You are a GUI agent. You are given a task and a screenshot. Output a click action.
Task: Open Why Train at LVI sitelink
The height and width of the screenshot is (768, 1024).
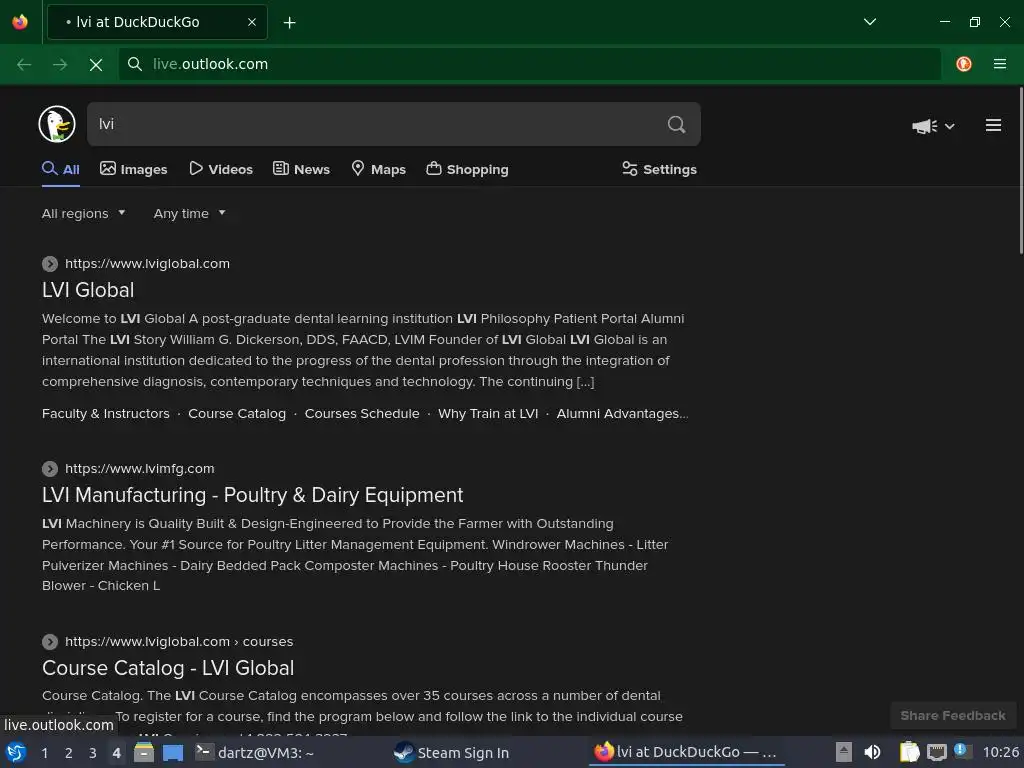[488, 413]
